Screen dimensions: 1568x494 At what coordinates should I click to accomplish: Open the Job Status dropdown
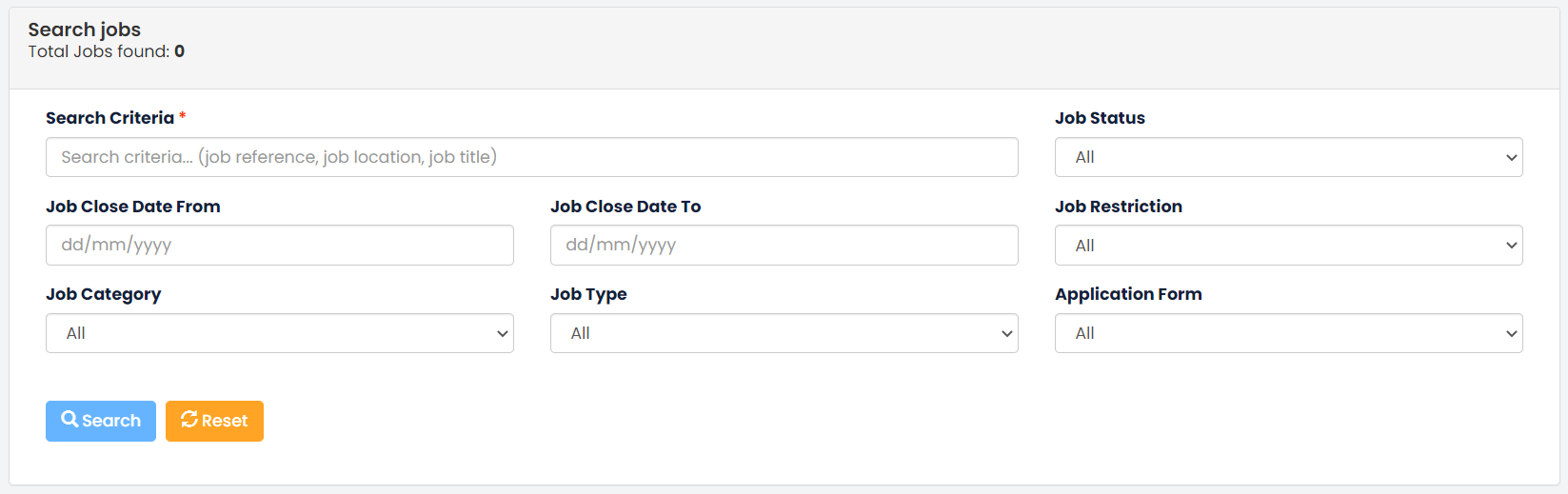[x=1288, y=157]
